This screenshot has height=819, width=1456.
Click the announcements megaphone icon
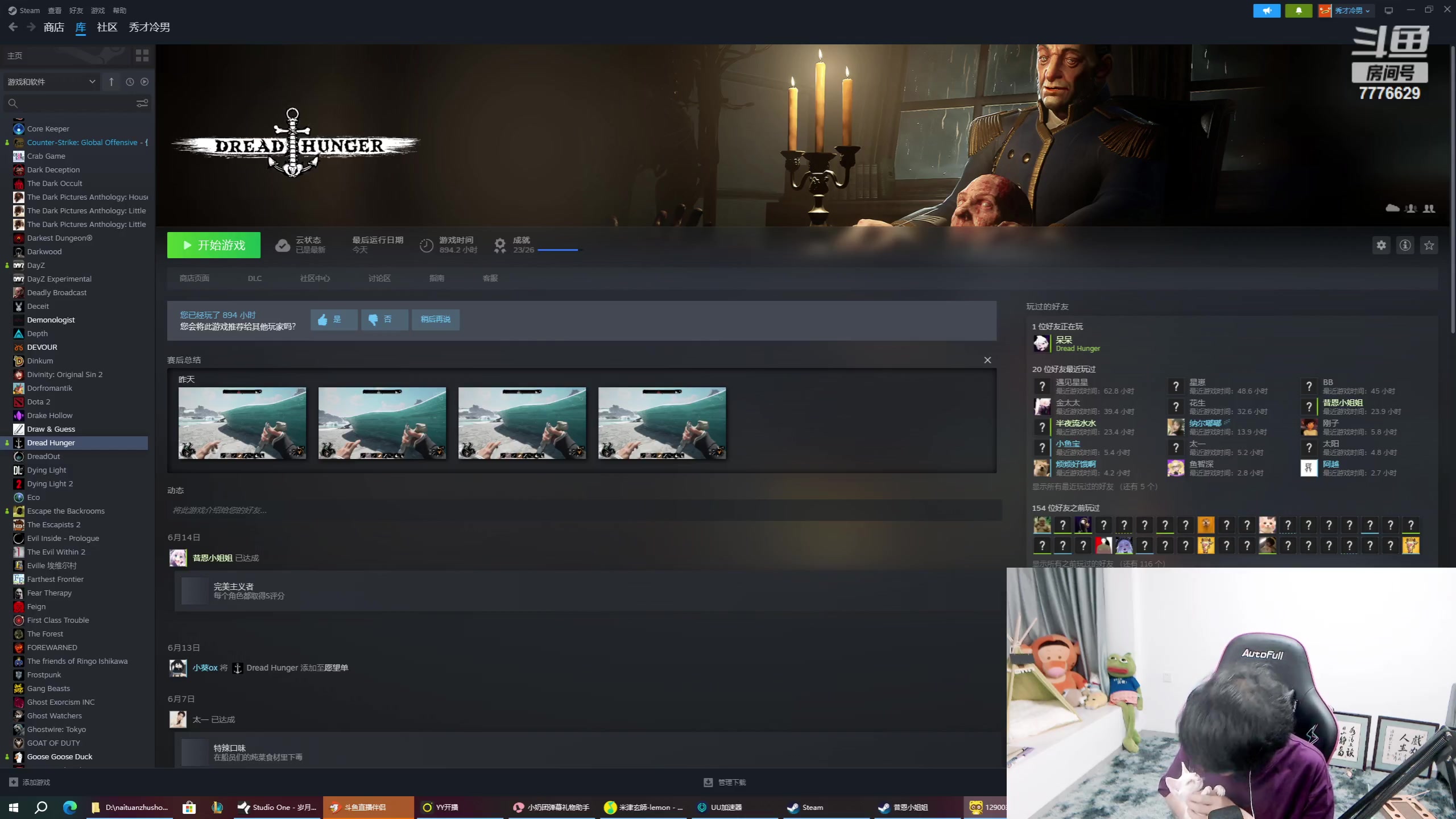pyautogui.click(x=1267, y=10)
